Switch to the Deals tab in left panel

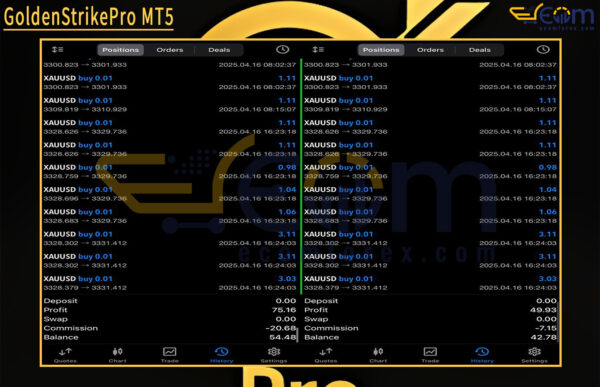click(219, 50)
